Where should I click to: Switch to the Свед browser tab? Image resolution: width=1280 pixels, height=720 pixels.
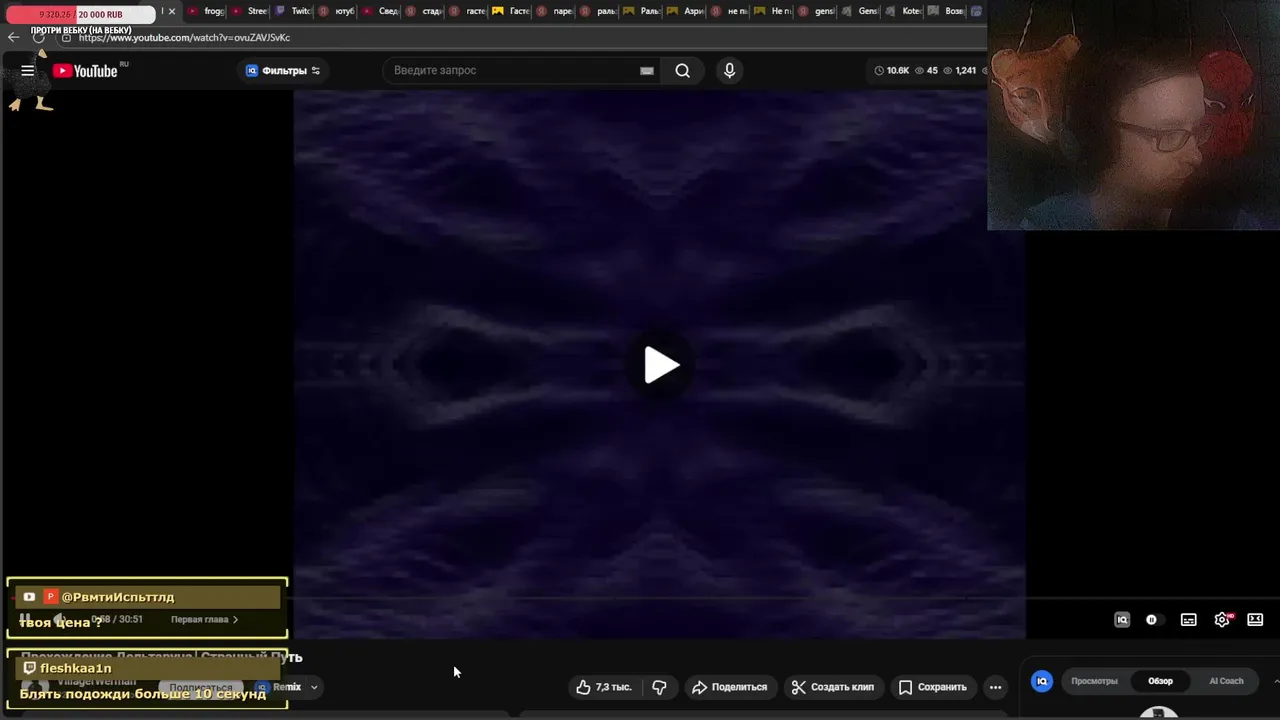tap(381, 12)
